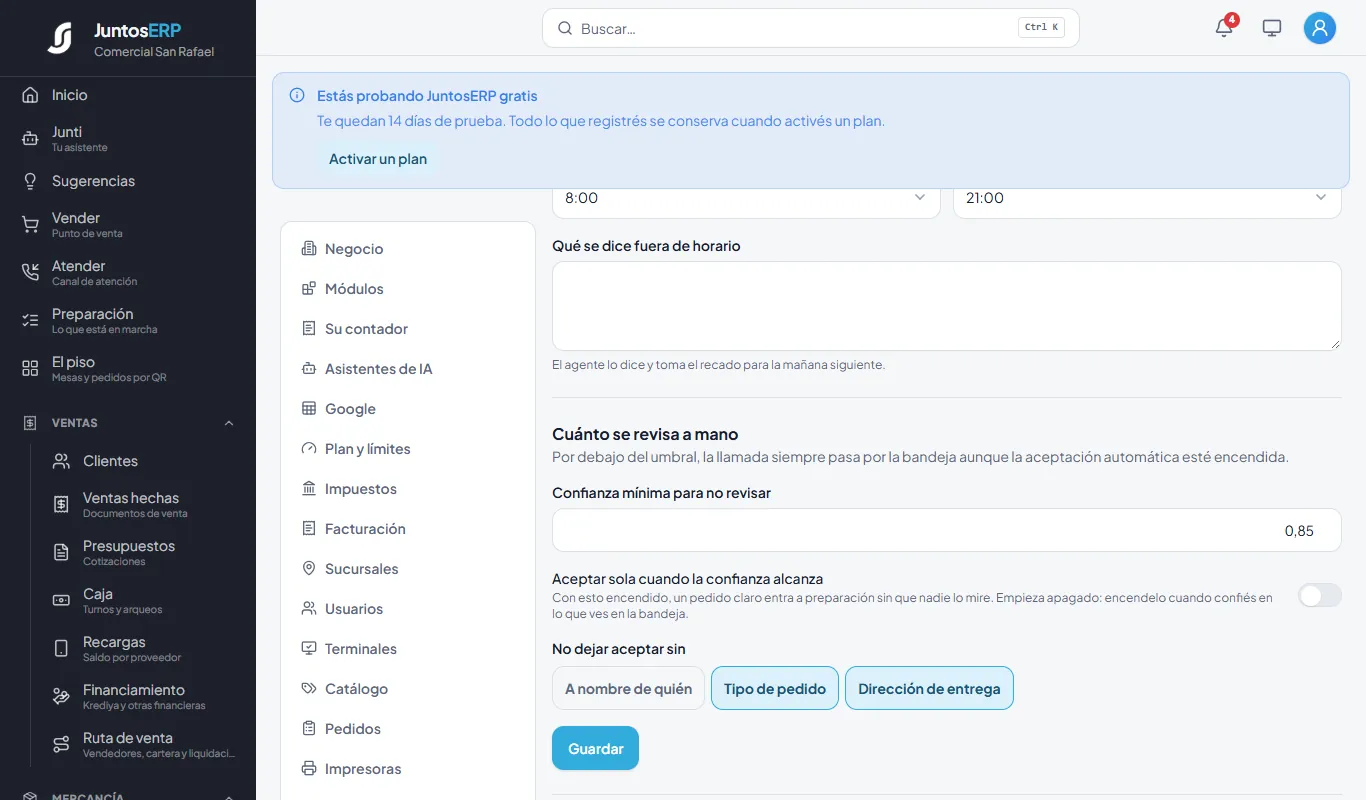This screenshot has height=800, width=1366.
Task: Open the Asistentes de IA settings tab
Action: [408, 369]
